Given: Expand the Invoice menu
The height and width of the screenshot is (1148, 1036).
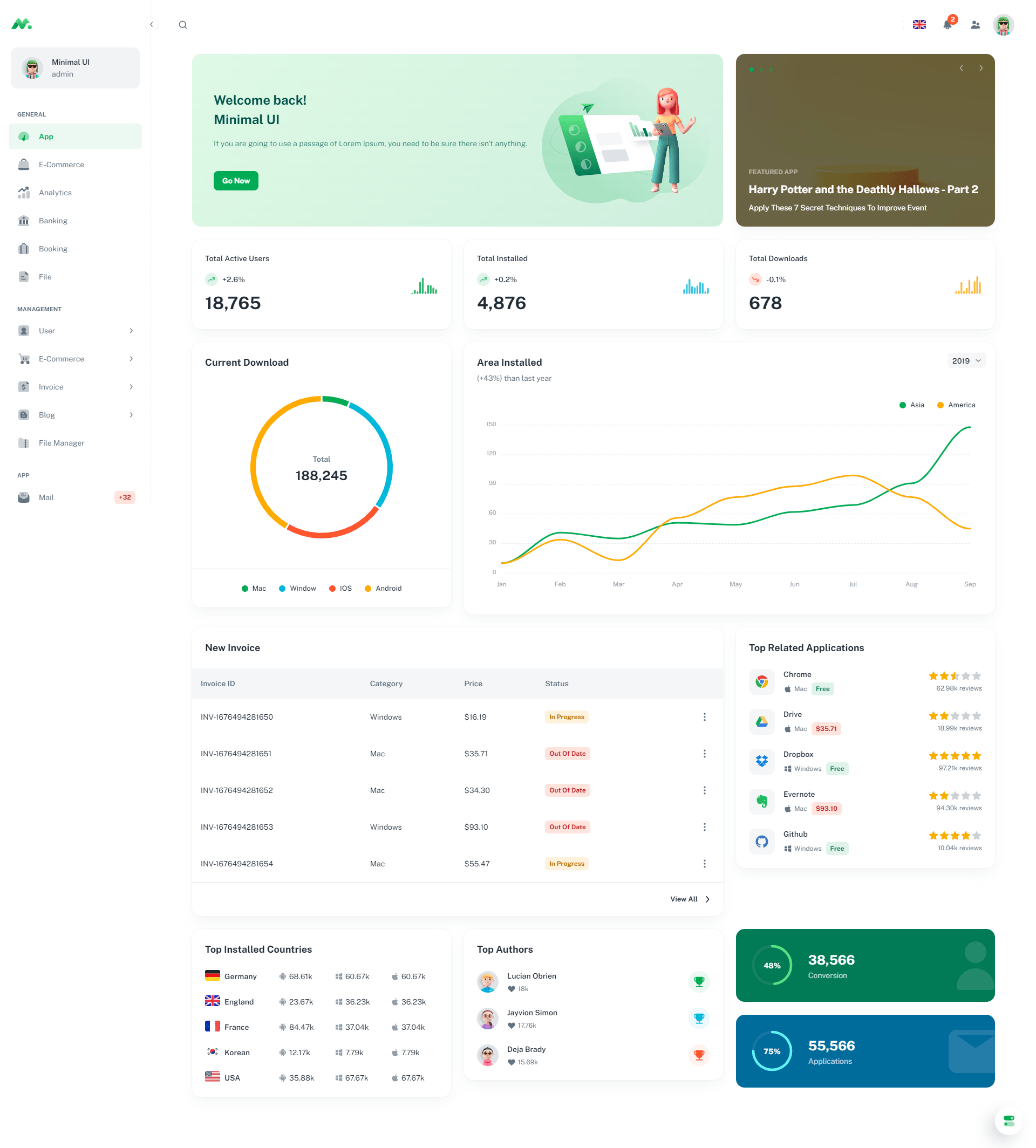Looking at the screenshot, I should (x=75, y=386).
